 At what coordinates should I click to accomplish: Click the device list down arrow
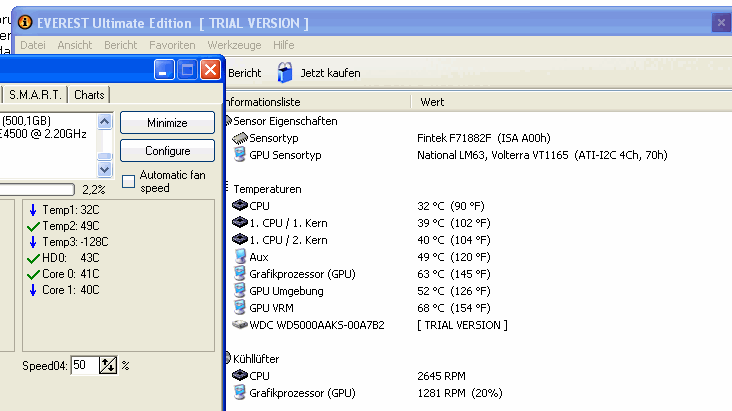105,170
